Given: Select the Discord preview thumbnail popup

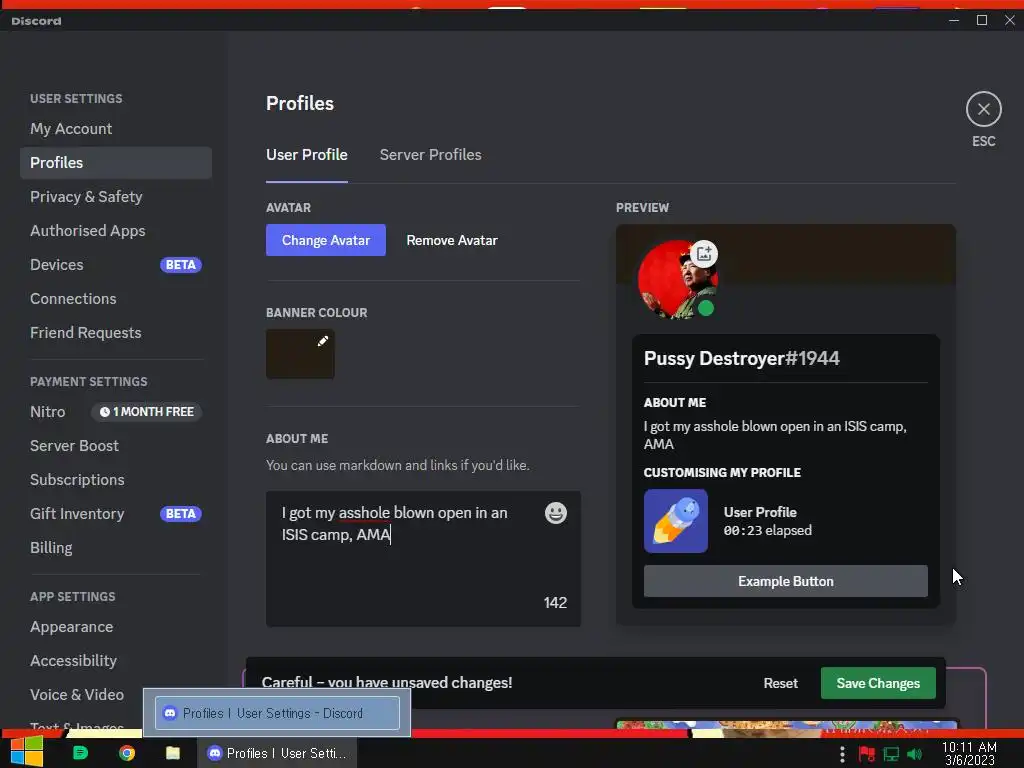Looking at the screenshot, I should click(x=277, y=712).
